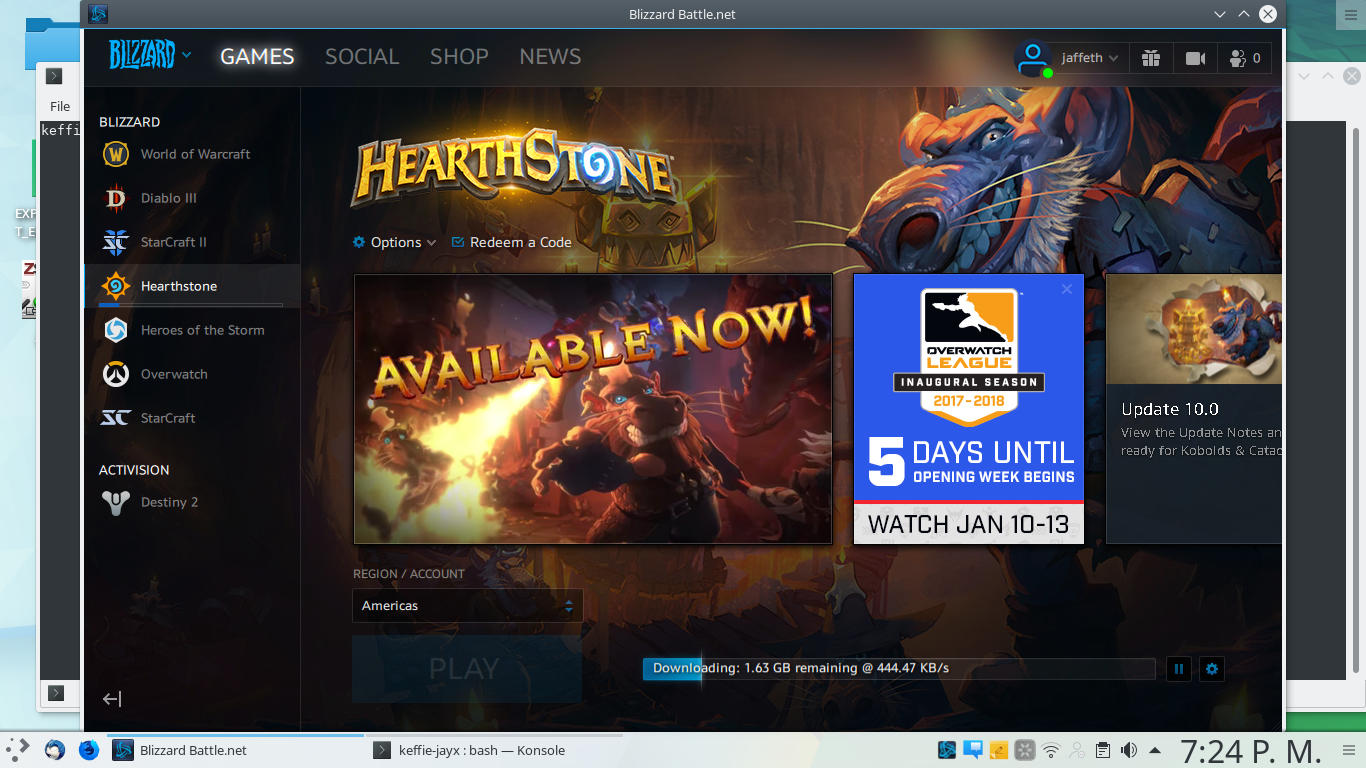Open the panel hamburger menu at taskbar end
Screen dimensions: 1366x768
tap(1351, 750)
